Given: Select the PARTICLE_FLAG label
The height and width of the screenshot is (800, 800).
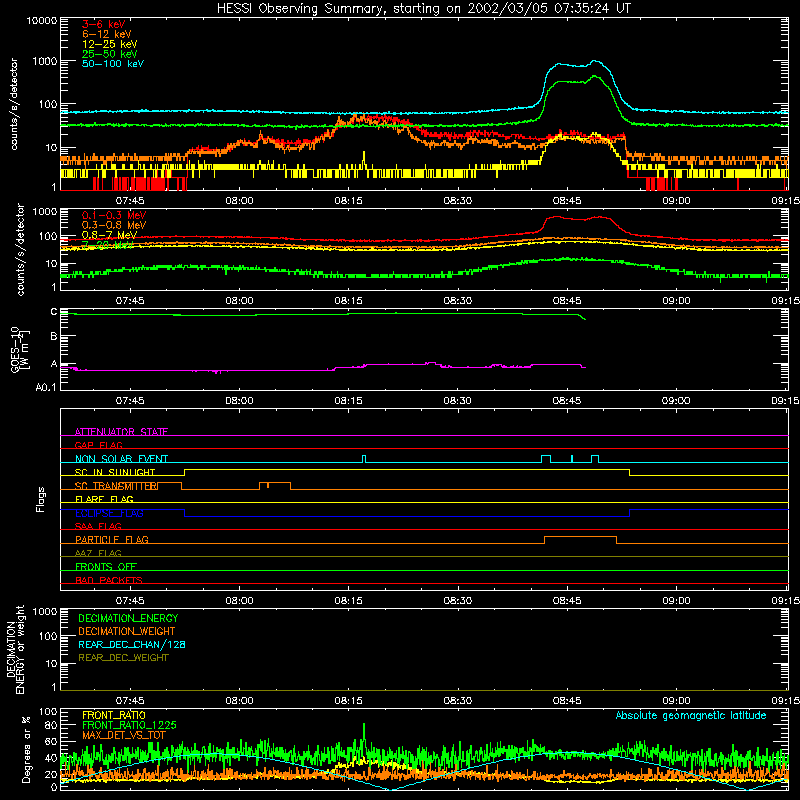Looking at the screenshot, I should pos(112,539).
